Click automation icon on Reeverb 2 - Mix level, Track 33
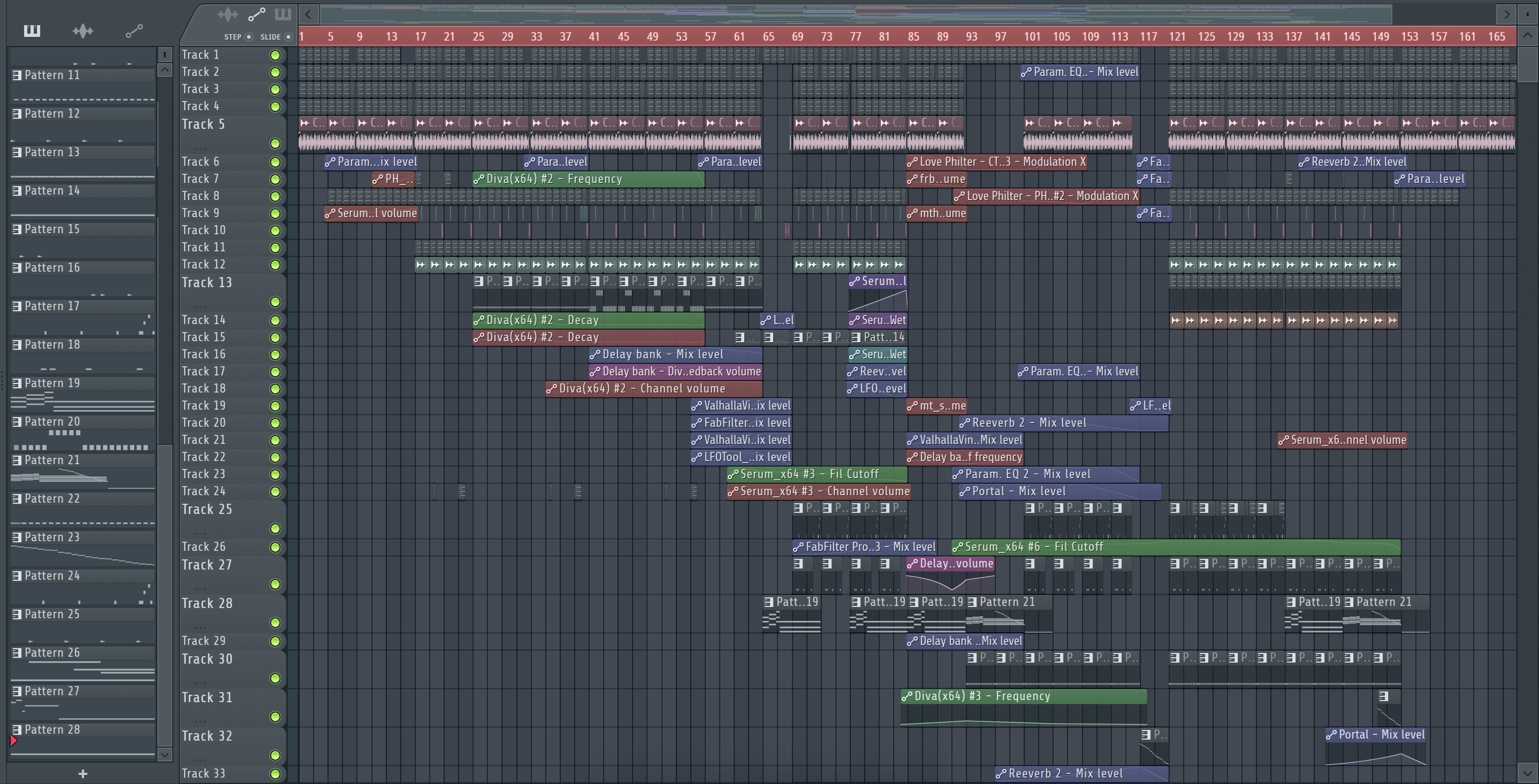 click(1001, 774)
